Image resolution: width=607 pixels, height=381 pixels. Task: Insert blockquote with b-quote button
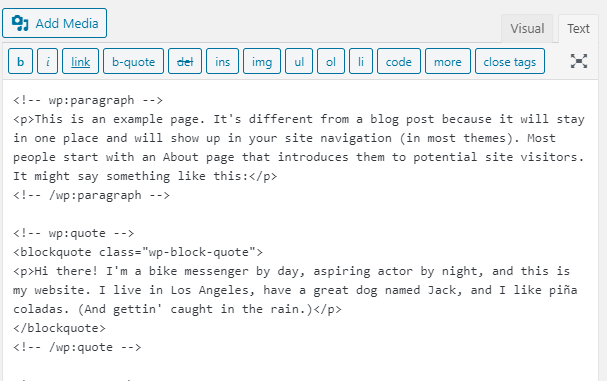coord(134,61)
